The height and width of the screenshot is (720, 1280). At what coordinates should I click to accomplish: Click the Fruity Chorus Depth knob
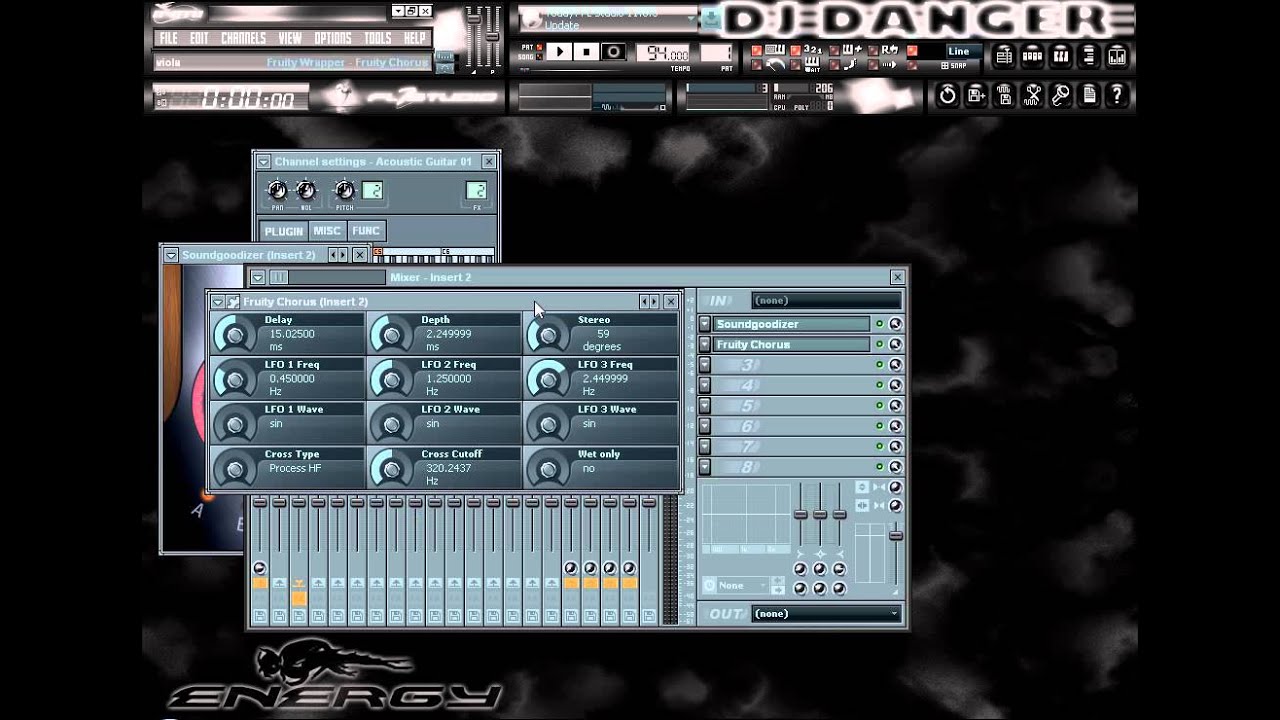click(391, 335)
